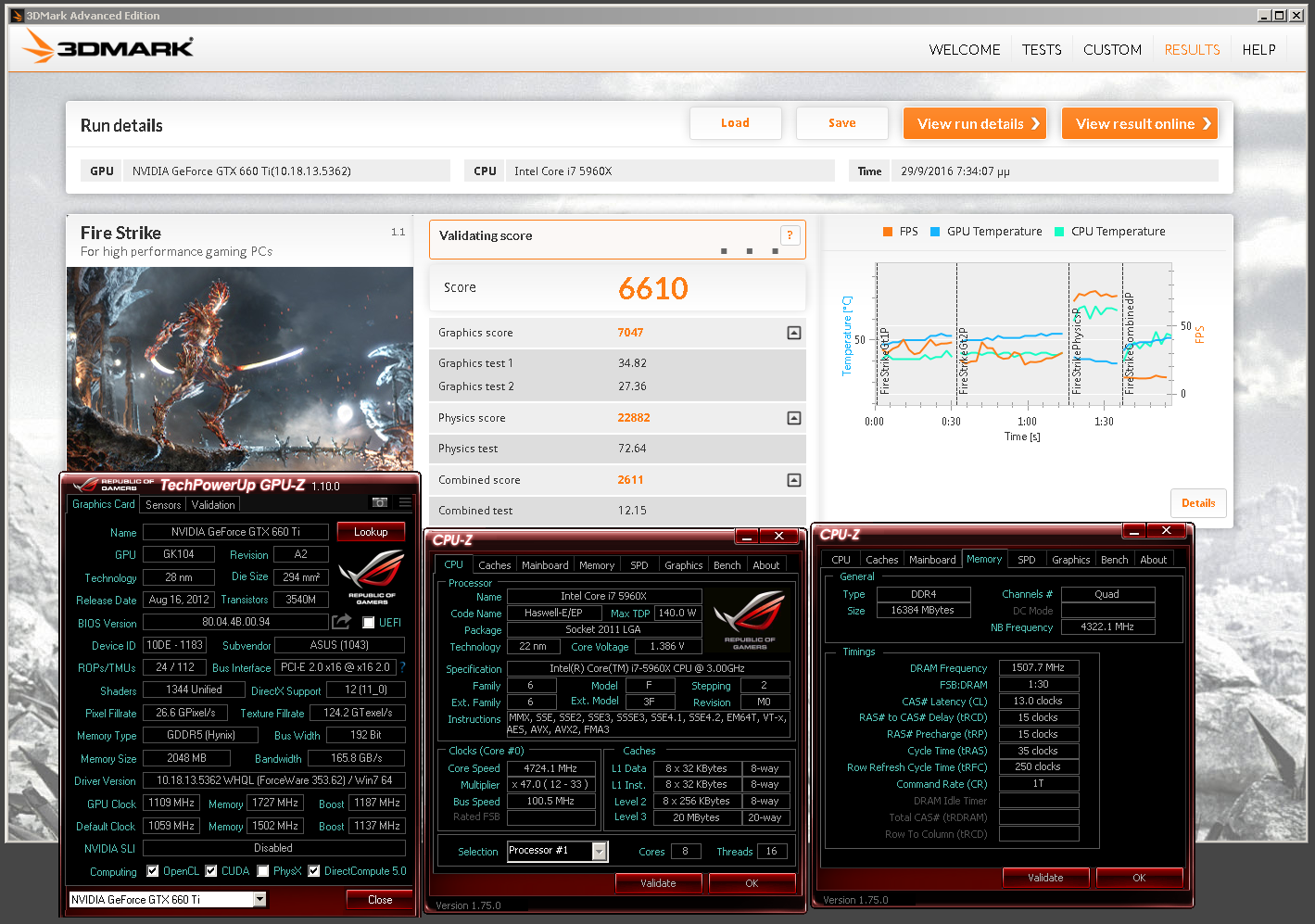Click the GPU Name field in GPU-Z
Image resolution: width=1315 pixels, height=924 pixels.
pos(235,532)
